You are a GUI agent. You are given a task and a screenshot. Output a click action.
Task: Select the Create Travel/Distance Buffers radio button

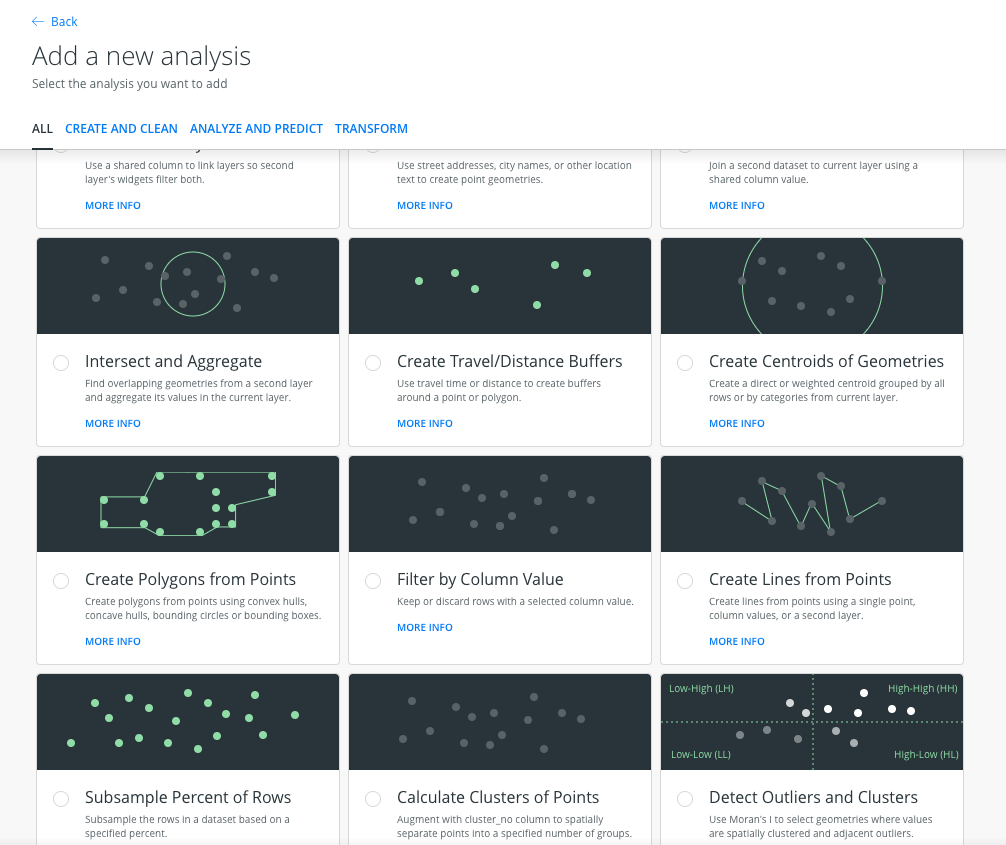click(x=373, y=363)
